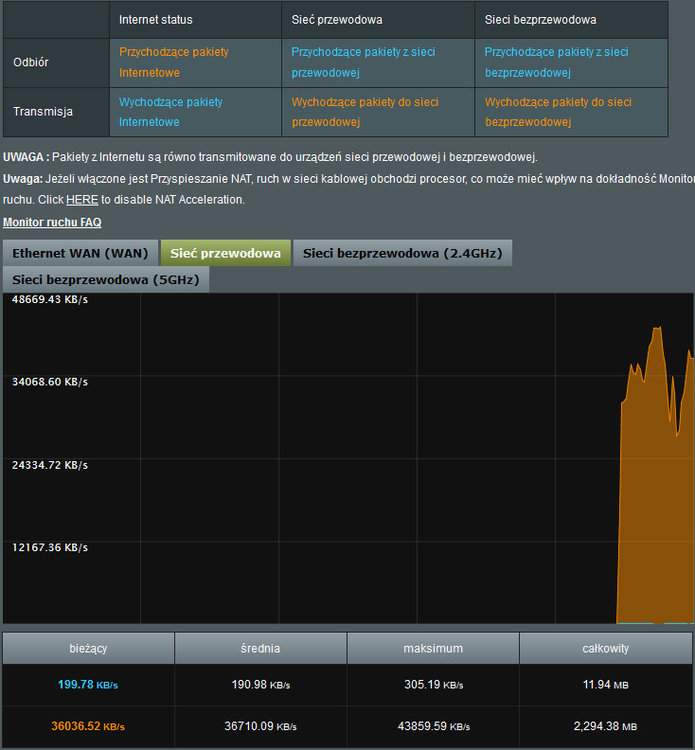Image resolution: width=695 pixels, height=750 pixels.
Task: Click the total value 11.94 MB
Action: 606,684
